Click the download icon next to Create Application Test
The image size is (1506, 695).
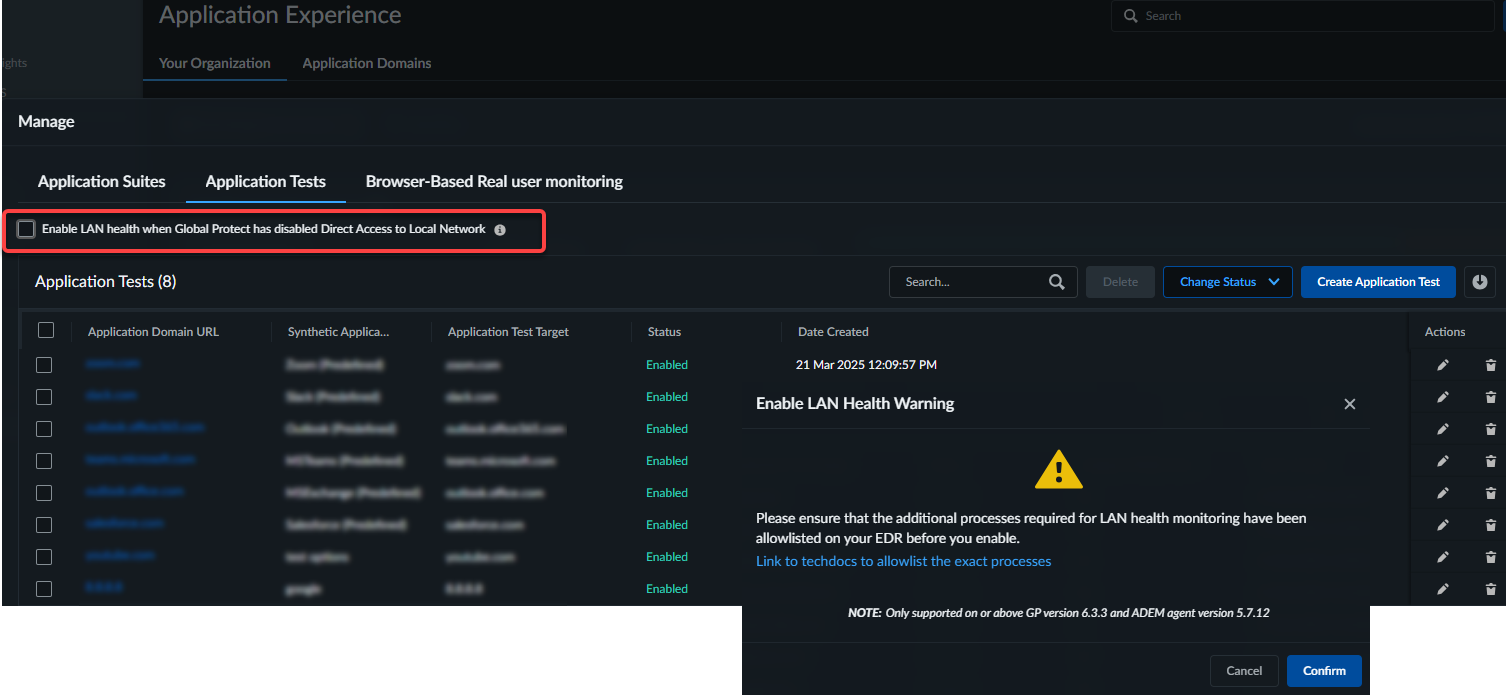1481,282
